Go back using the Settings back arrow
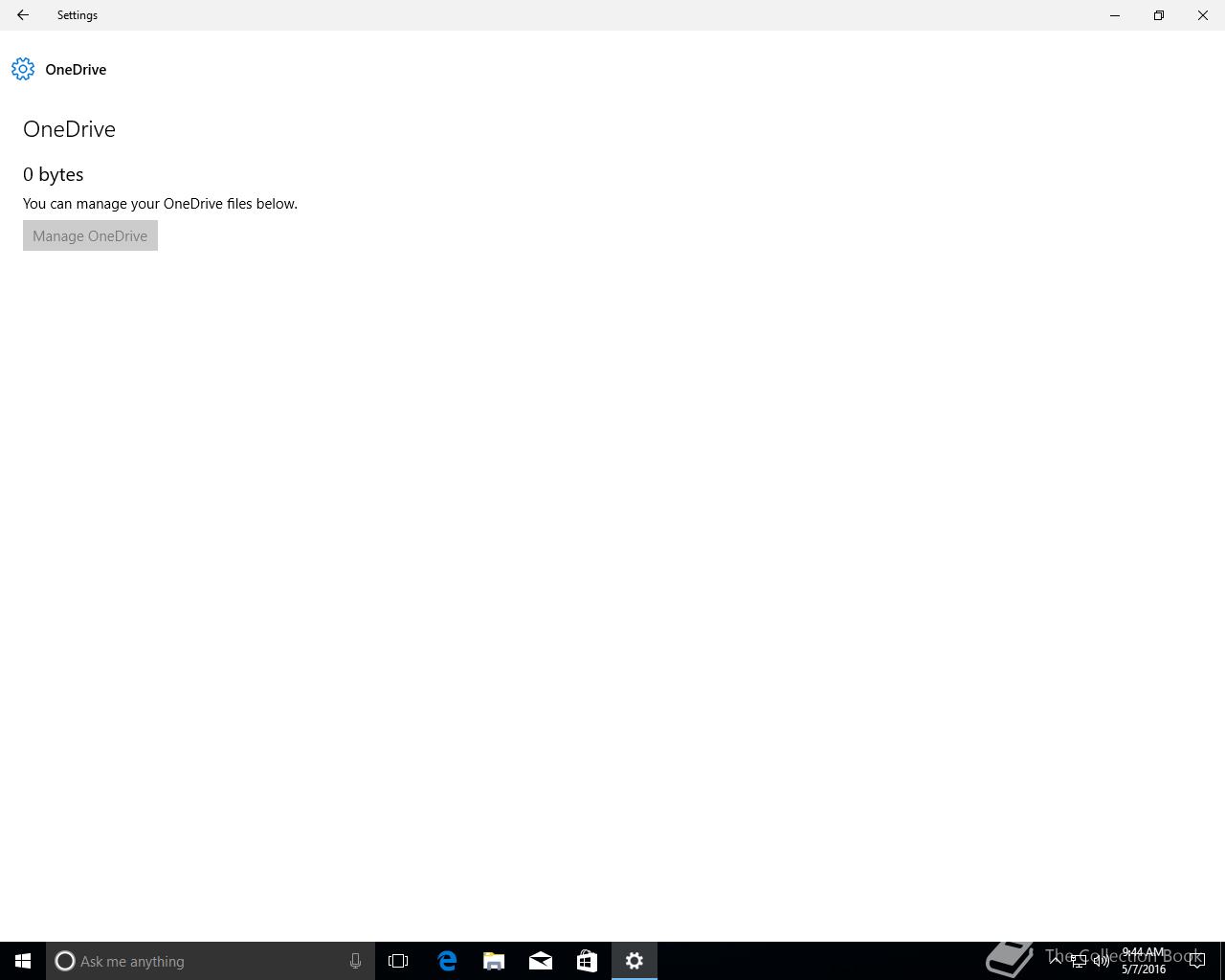Image resolution: width=1225 pixels, height=980 pixels. [x=23, y=15]
